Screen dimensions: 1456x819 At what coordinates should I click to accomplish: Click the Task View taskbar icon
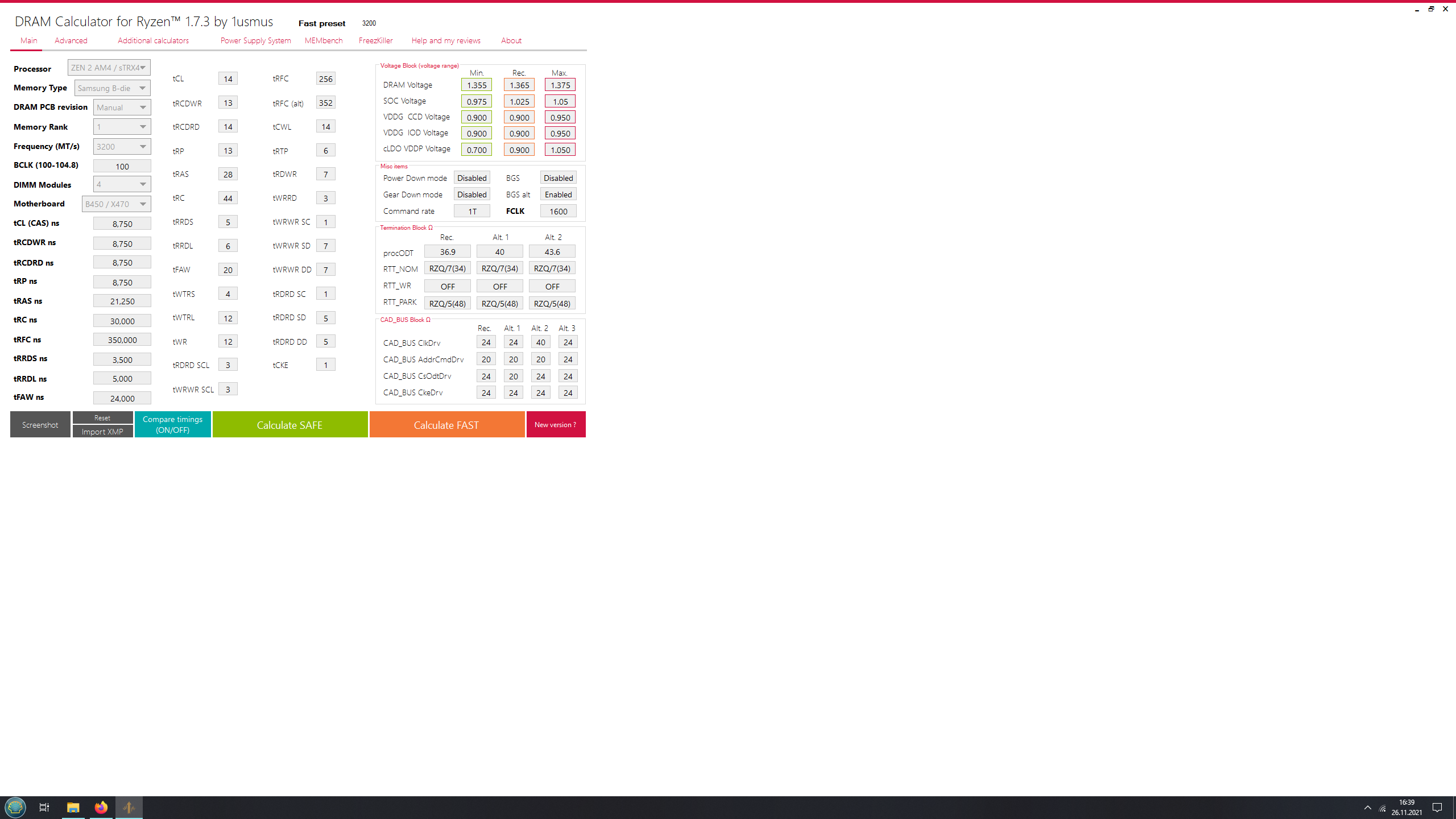pos(44,807)
